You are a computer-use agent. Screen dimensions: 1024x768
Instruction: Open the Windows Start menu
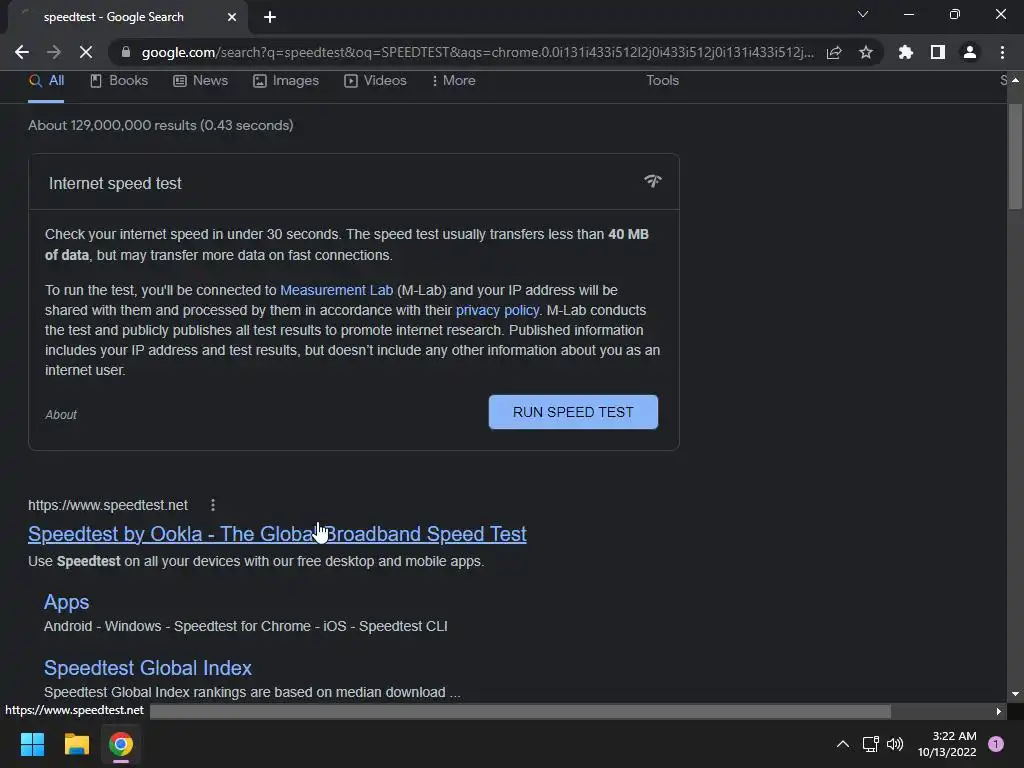pyautogui.click(x=32, y=744)
